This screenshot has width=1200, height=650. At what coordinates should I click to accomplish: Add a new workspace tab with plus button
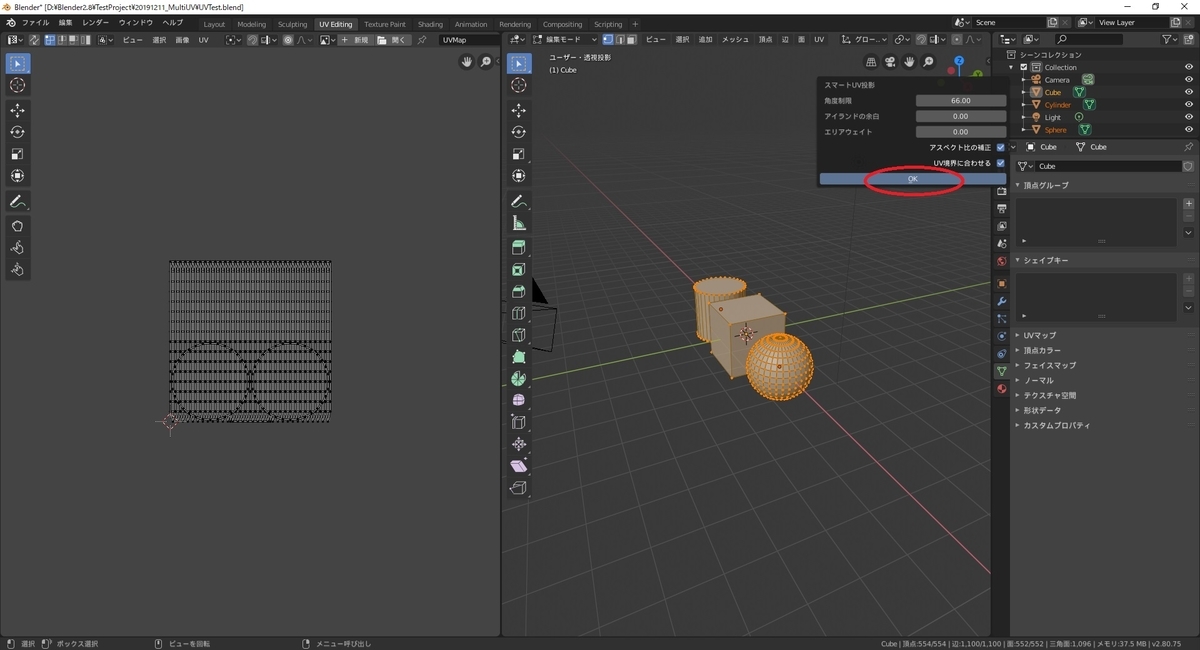(635, 24)
